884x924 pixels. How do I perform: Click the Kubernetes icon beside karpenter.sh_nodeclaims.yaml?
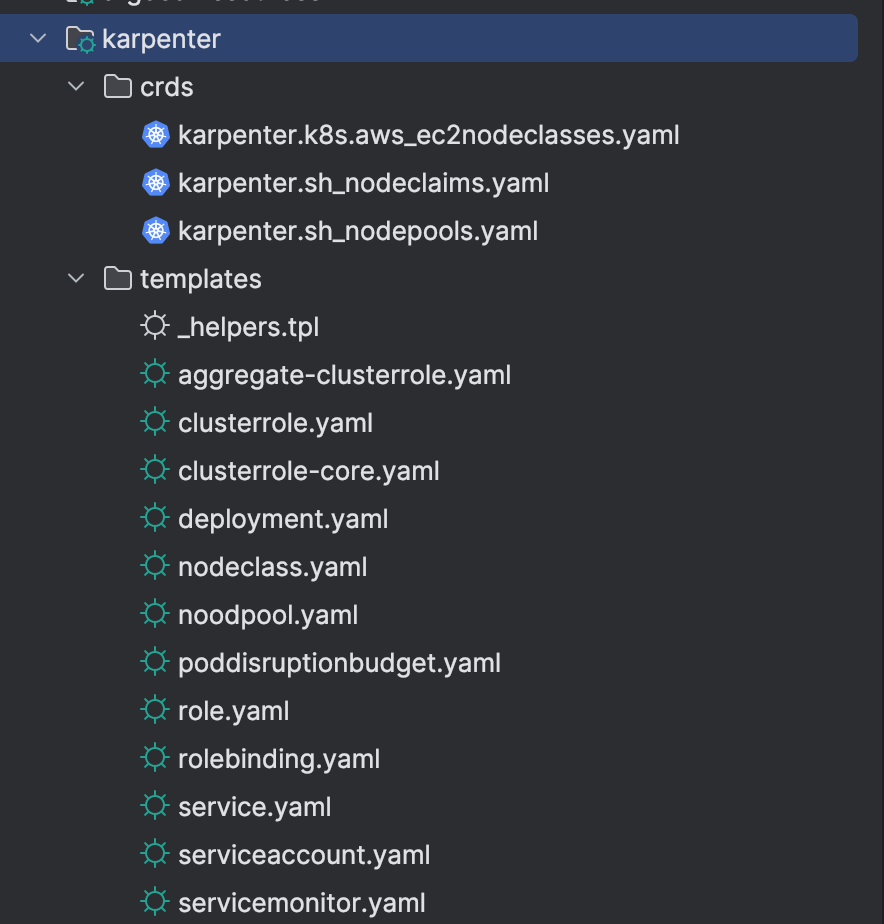(156, 183)
